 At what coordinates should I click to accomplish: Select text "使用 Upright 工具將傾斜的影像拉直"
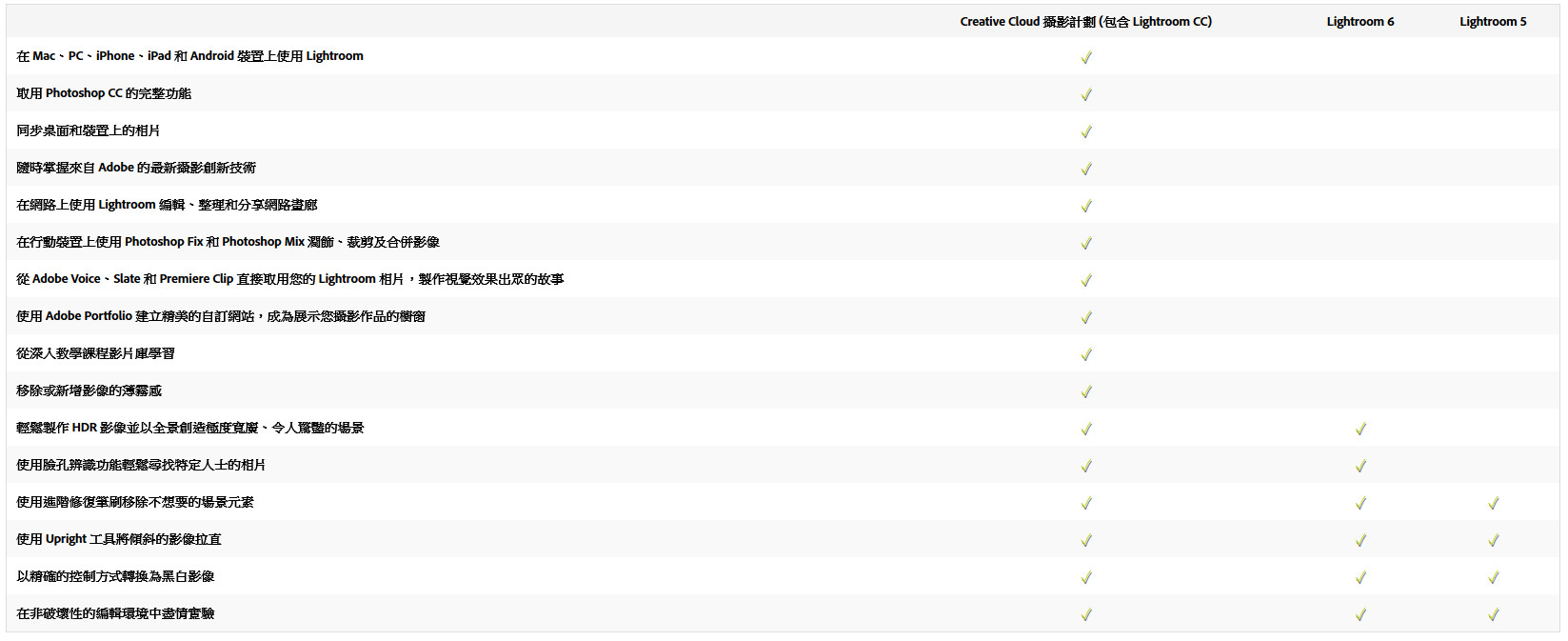coord(119,539)
